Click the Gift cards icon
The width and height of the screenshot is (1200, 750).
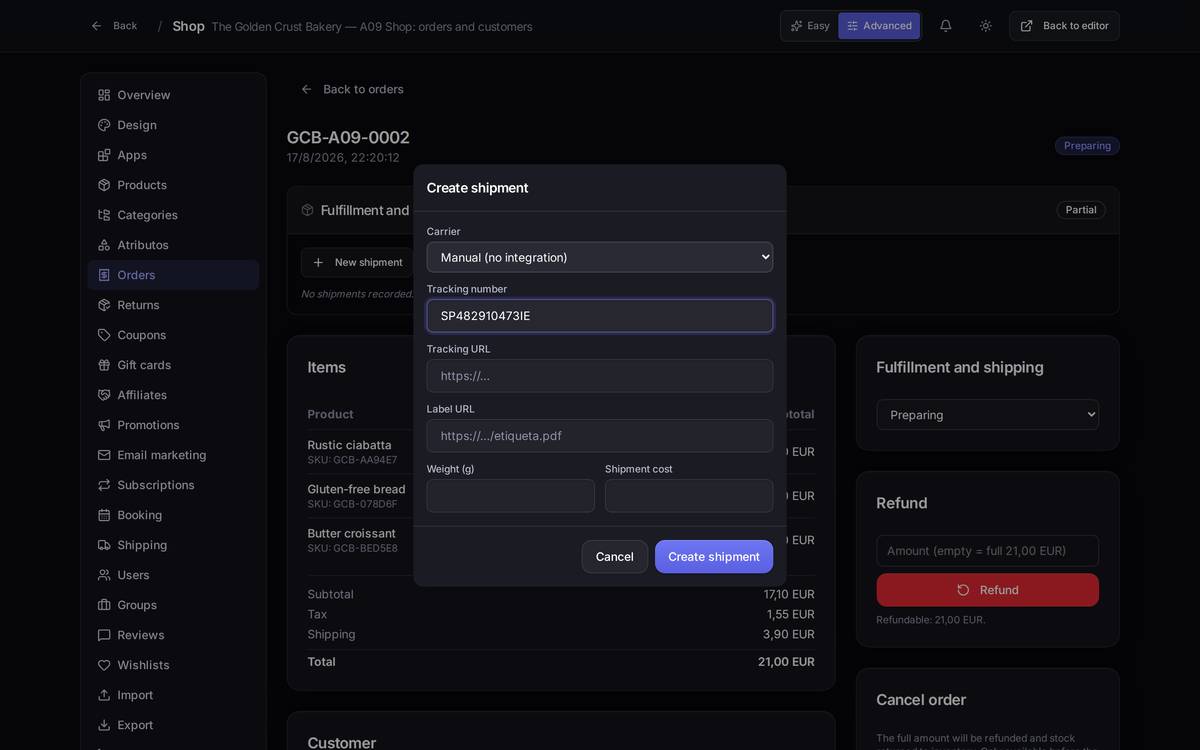[104, 365]
